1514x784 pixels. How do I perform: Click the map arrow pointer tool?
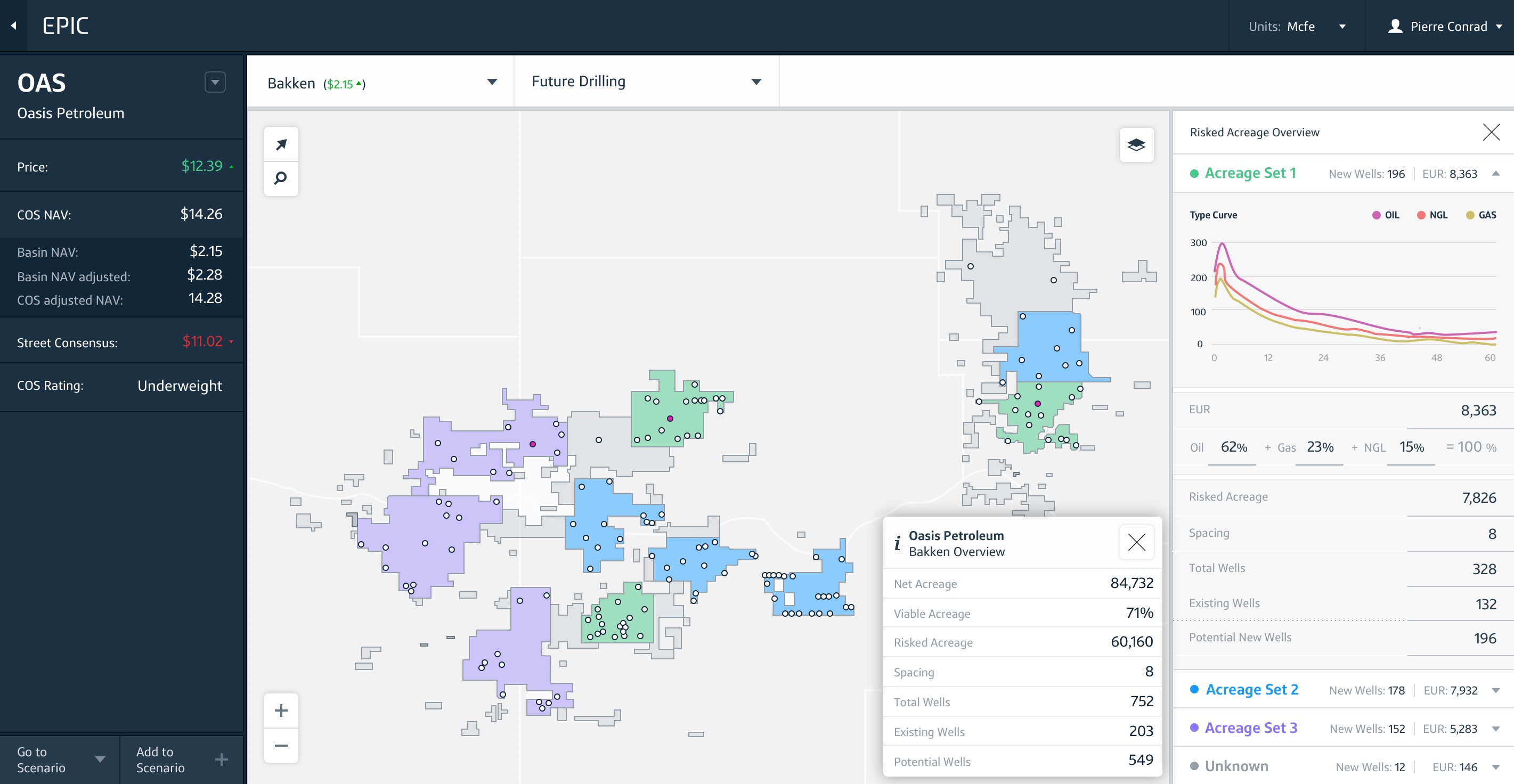tap(281, 144)
